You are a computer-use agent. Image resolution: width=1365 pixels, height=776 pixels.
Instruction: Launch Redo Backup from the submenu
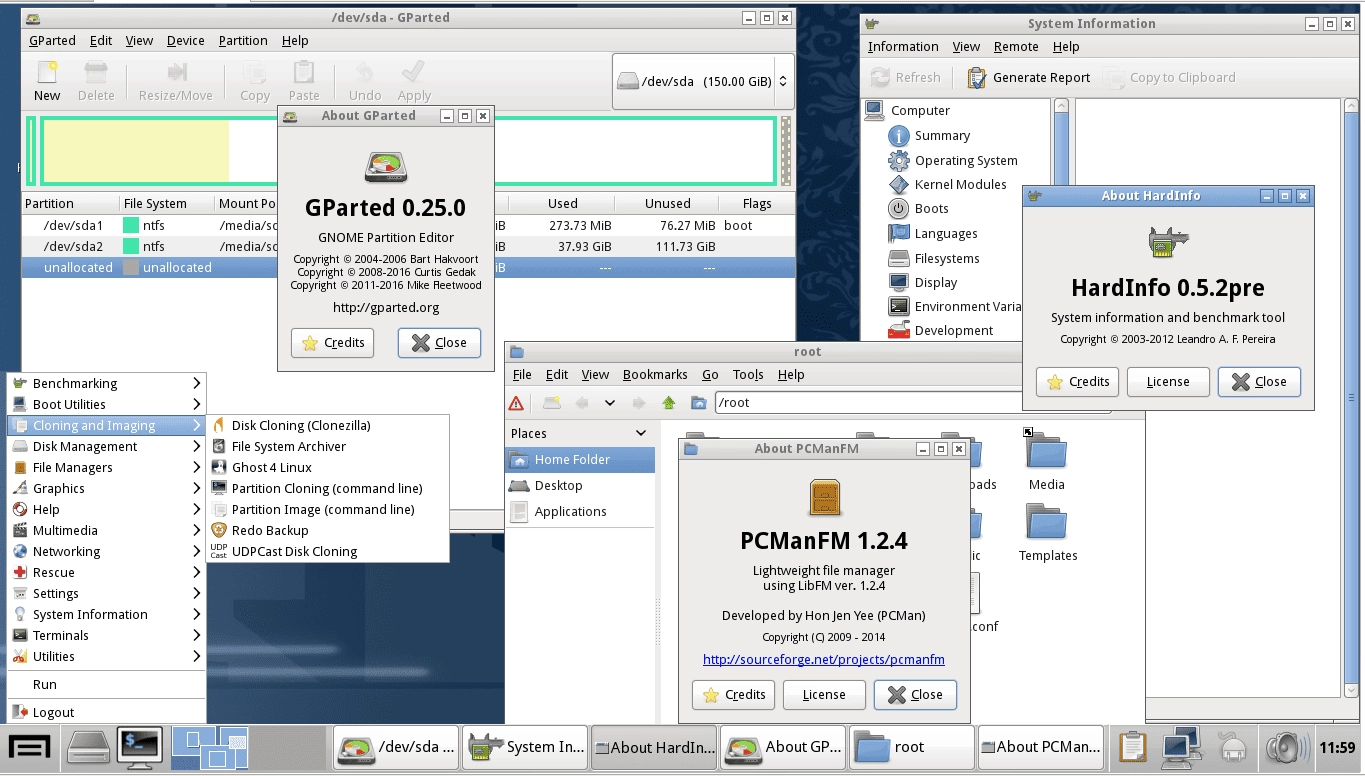pyautogui.click(x=328, y=530)
